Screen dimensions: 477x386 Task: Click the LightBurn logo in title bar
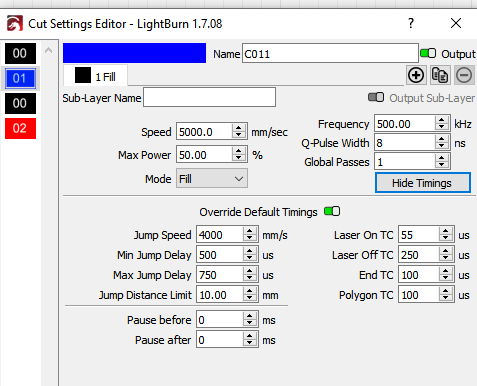[x=15, y=24]
